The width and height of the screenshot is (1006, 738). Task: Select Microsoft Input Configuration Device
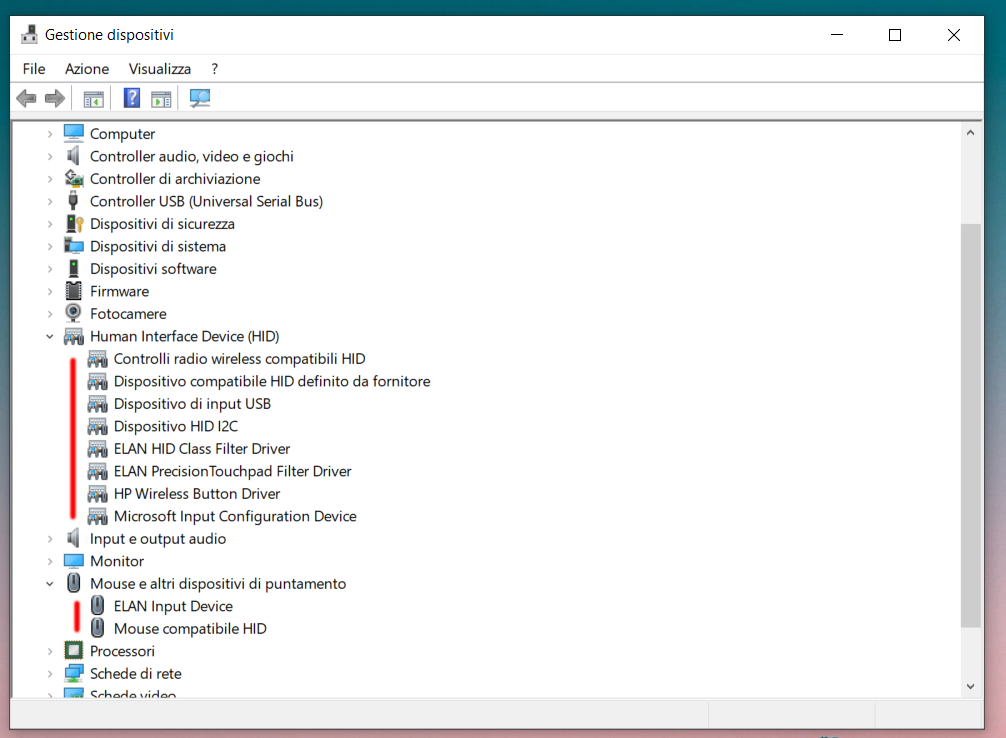pos(235,516)
